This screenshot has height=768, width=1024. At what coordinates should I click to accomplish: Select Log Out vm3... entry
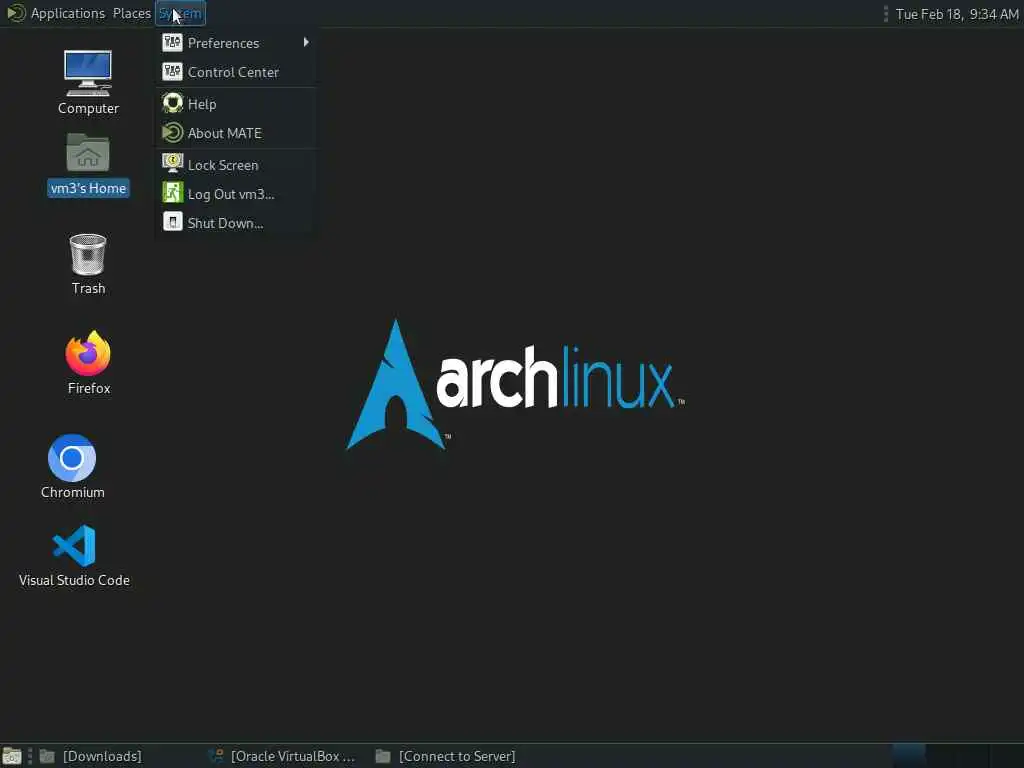tap(236, 194)
